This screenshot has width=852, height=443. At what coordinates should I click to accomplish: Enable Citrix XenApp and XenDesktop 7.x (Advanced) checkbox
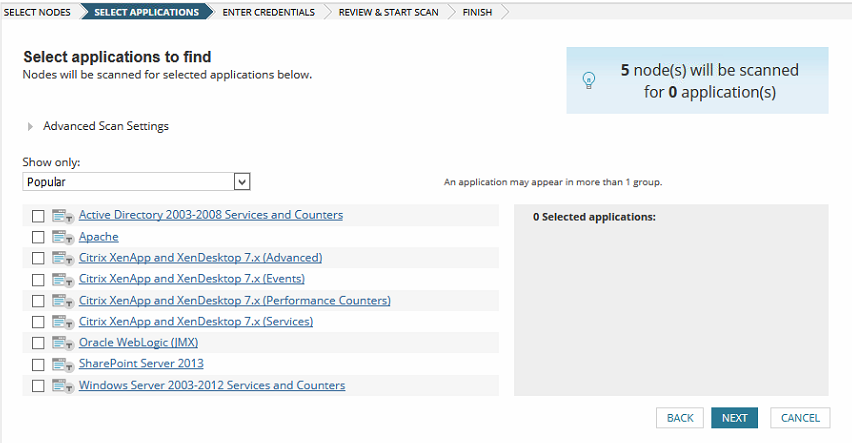(38, 258)
